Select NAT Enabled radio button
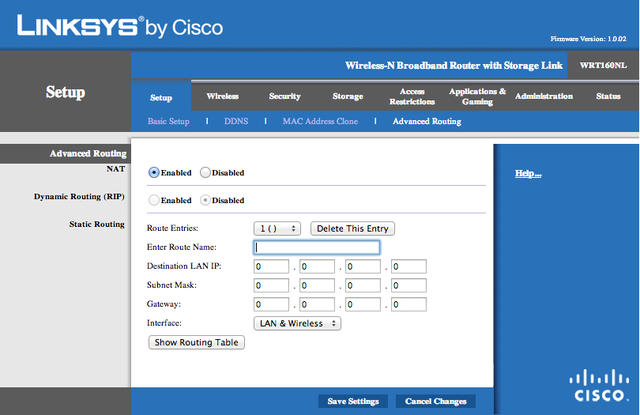Screen dimensions: 640x415 click(x=154, y=173)
